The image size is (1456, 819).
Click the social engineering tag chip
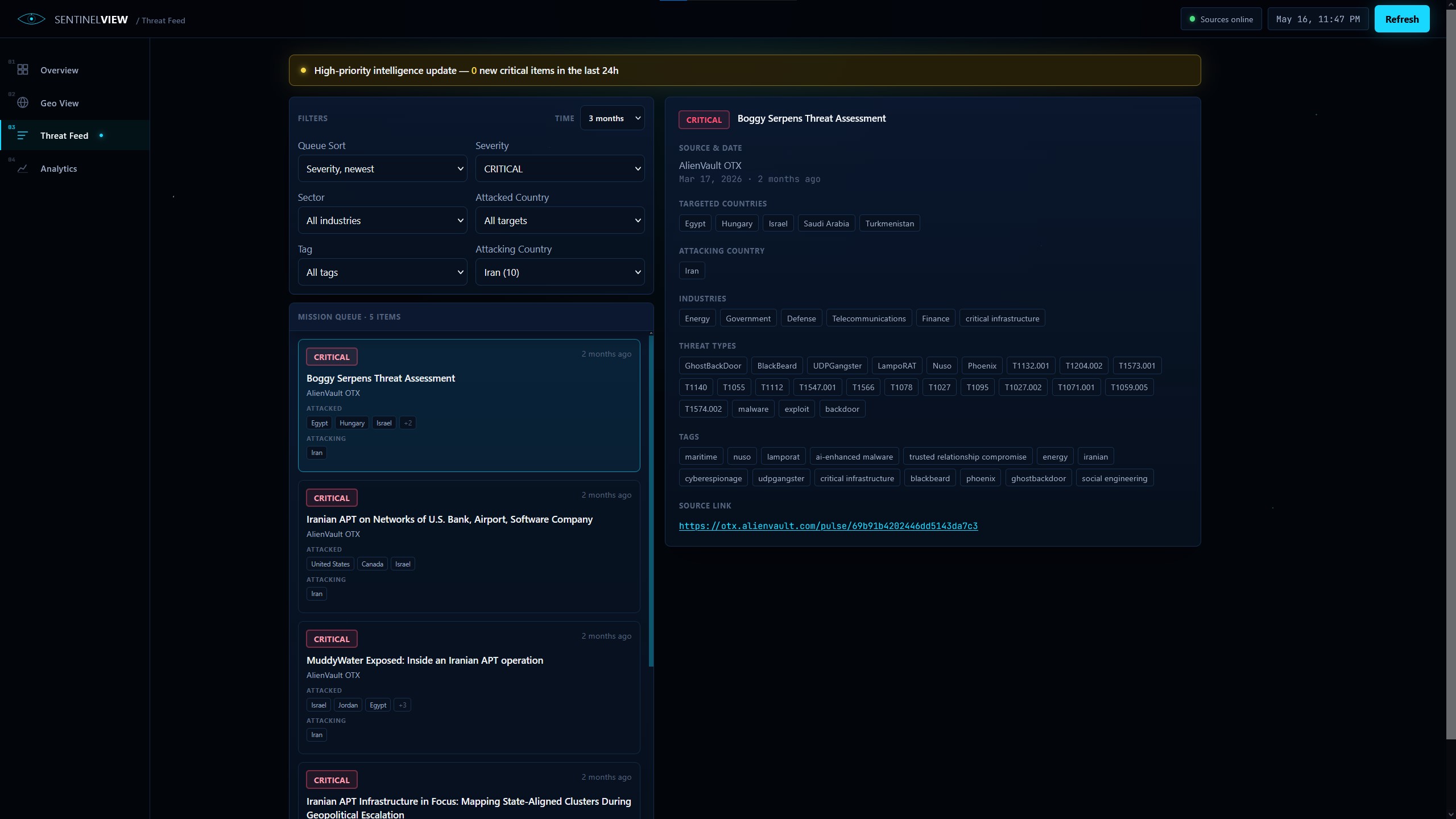(1114, 478)
